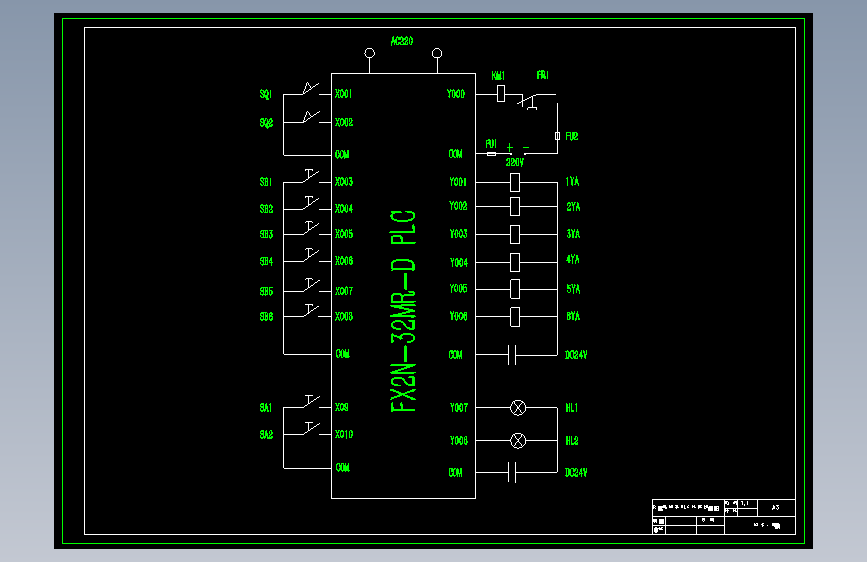Pick the X003 input terminal text
The width and height of the screenshot is (867, 562).
(x=344, y=181)
